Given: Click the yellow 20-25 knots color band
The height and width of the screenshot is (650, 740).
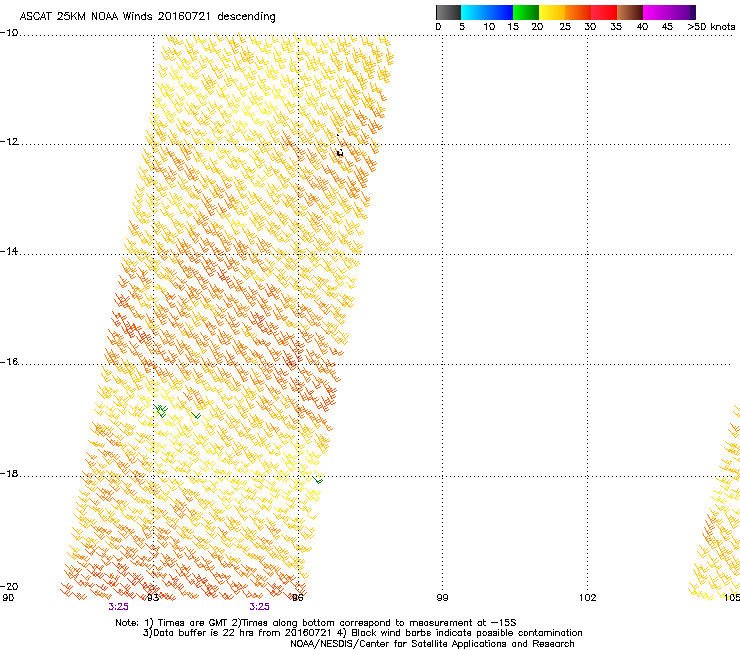Looking at the screenshot, I should (552, 12).
